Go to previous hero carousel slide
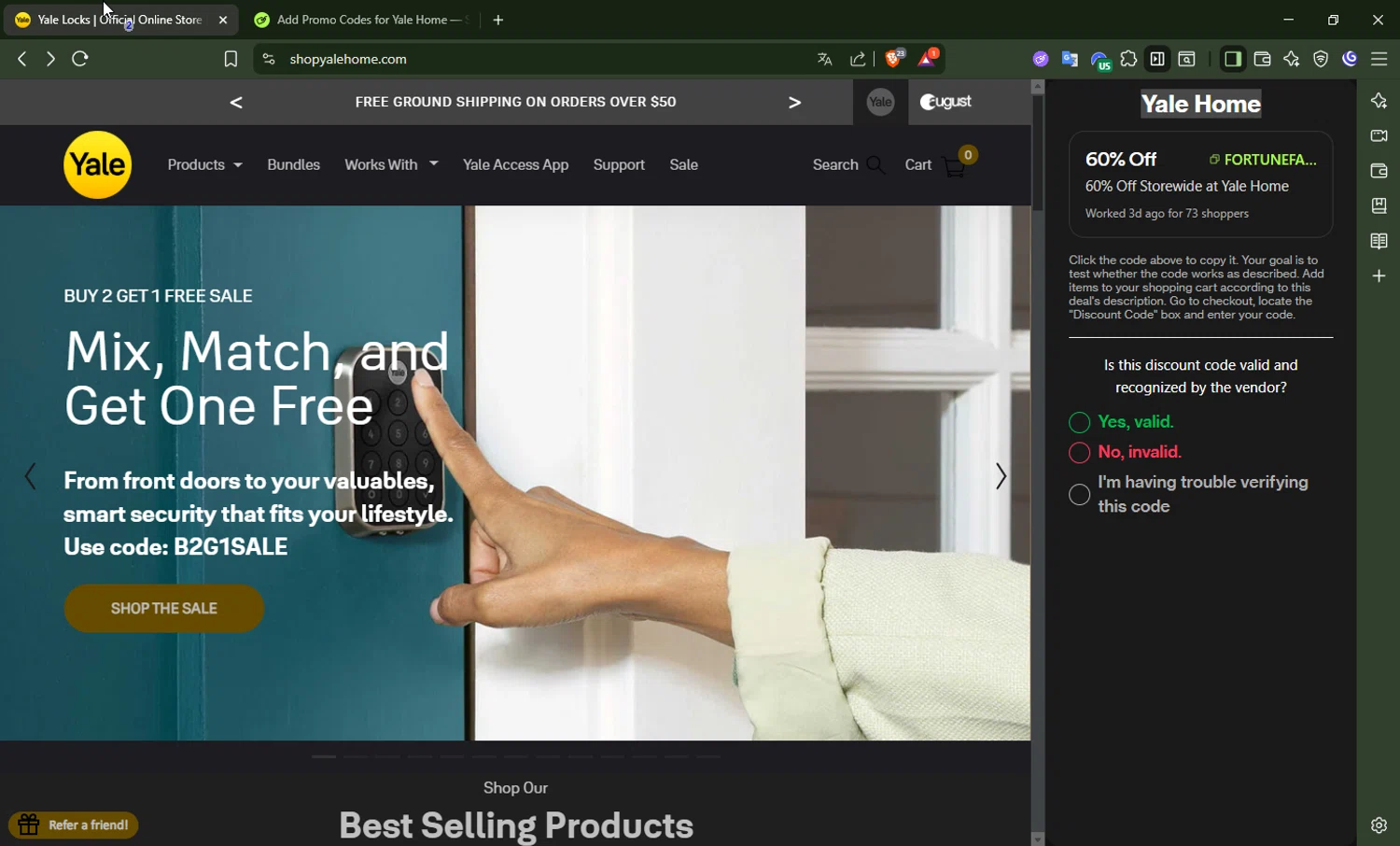 30,476
